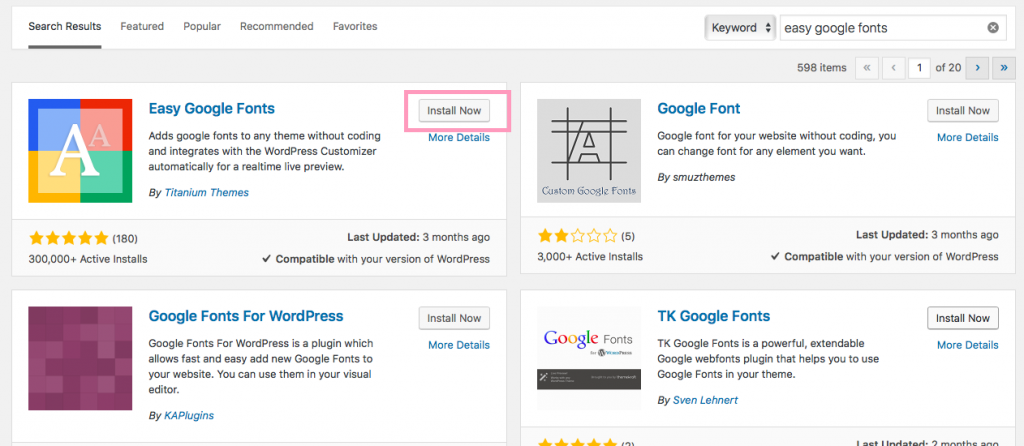
Task: Visit the KAPlugins author link
Action: click(189, 415)
